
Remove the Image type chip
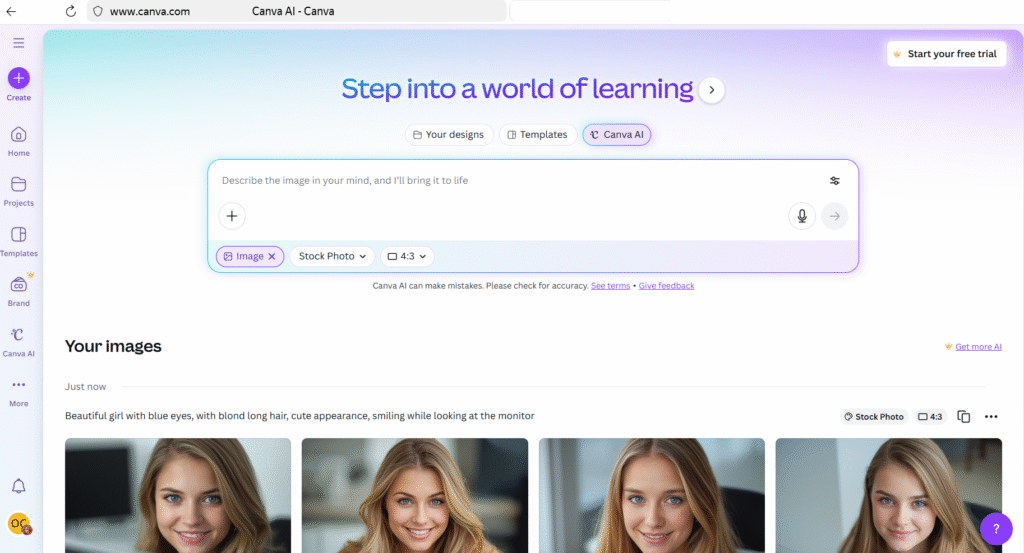pos(272,257)
